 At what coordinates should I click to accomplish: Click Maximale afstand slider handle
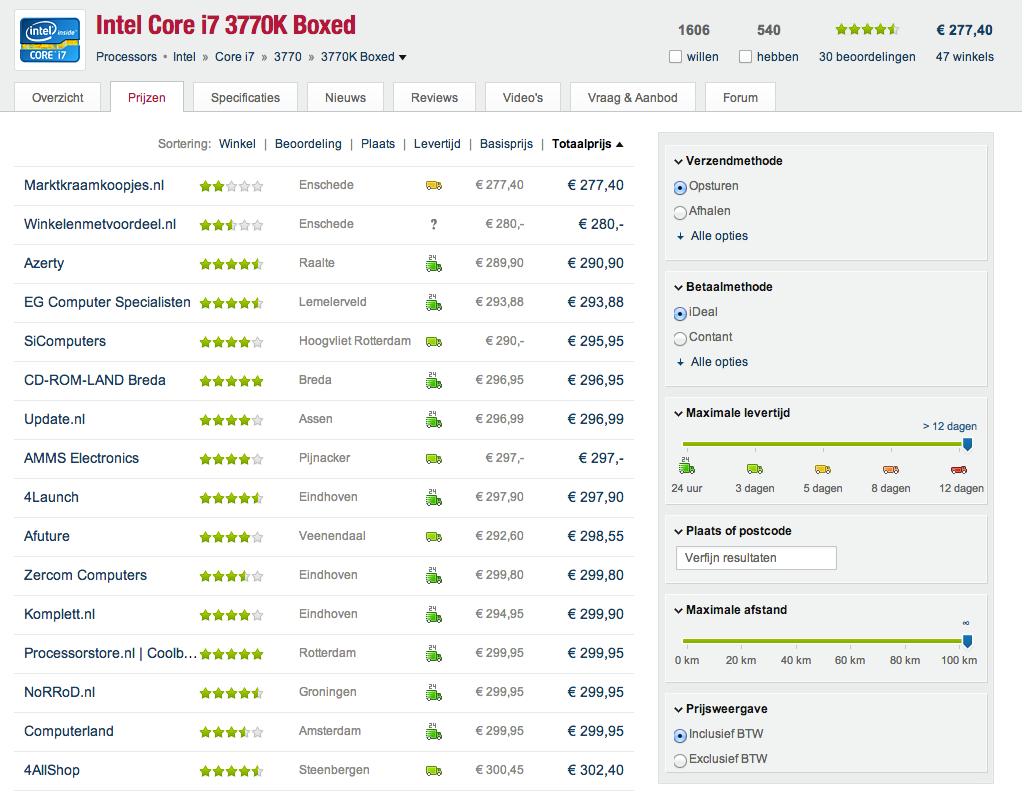click(x=967, y=641)
